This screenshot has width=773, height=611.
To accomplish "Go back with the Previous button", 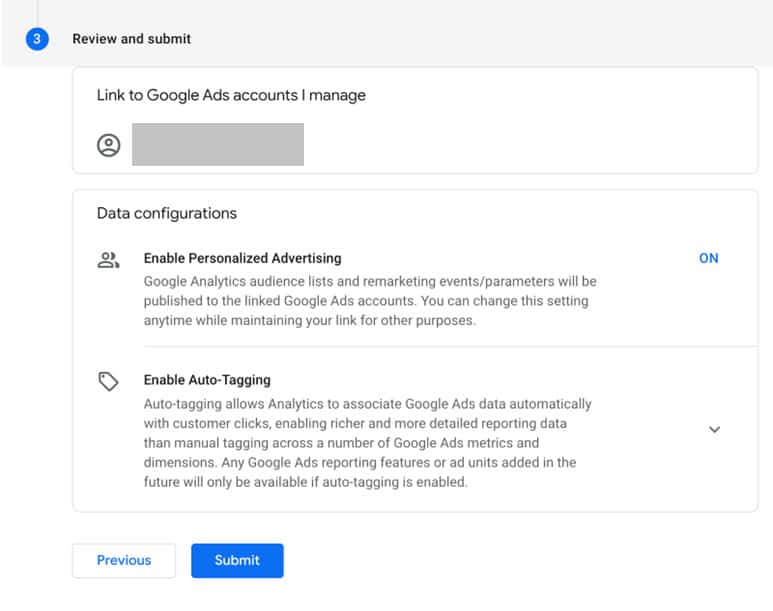I will 124,560.
